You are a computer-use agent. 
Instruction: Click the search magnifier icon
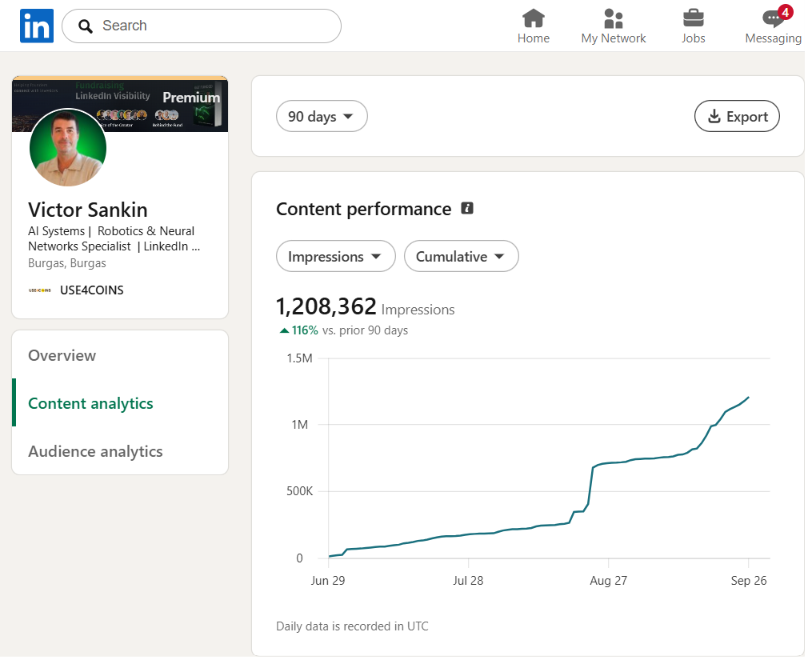pos(85,26)
